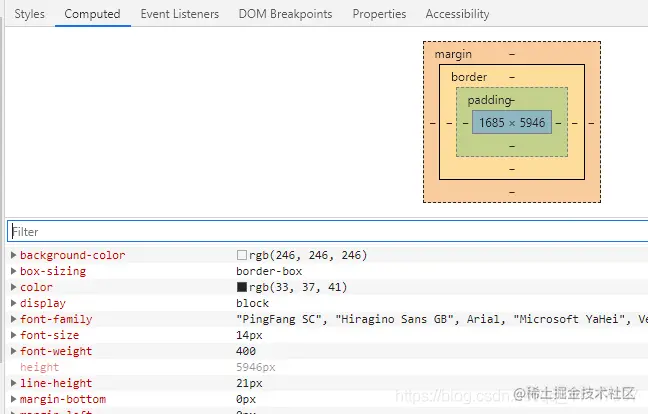
Task: Open the Event Listeners tab
Action: pyautogui.click(x=180, y=14)
